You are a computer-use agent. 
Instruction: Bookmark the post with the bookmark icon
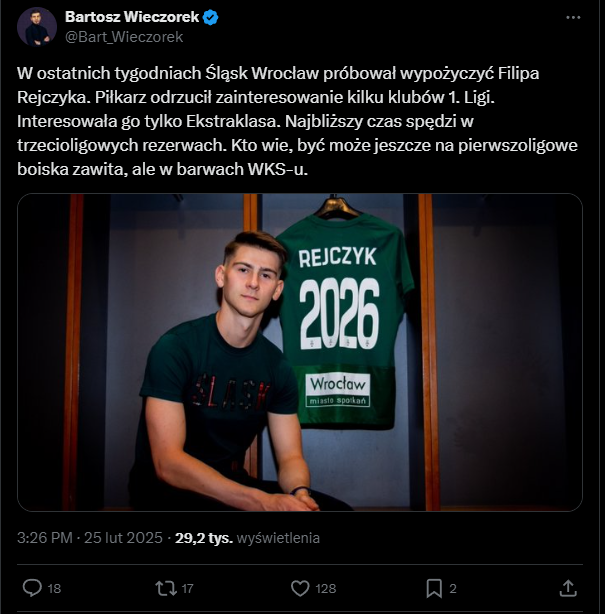pyautogui.click(x=434, y=588)
